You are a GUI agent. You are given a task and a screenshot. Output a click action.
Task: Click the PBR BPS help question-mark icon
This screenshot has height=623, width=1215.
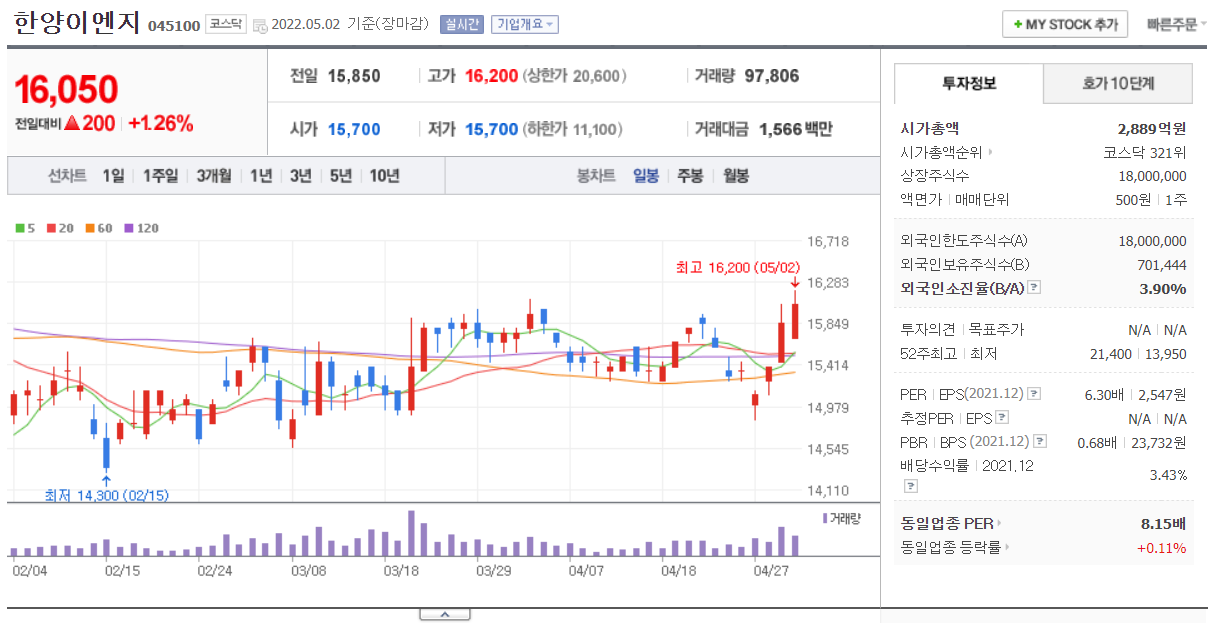point(1041,441)
